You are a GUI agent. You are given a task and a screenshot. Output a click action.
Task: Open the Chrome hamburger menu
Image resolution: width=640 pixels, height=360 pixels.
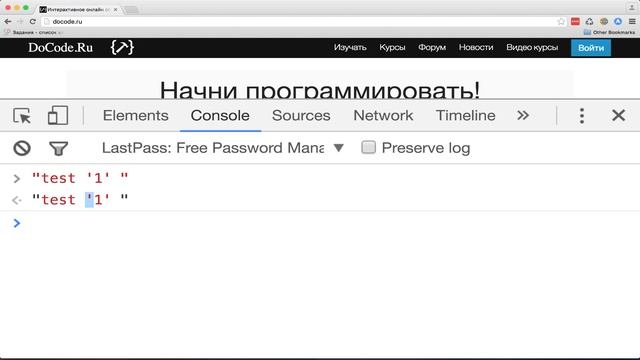tap(632, 21)
